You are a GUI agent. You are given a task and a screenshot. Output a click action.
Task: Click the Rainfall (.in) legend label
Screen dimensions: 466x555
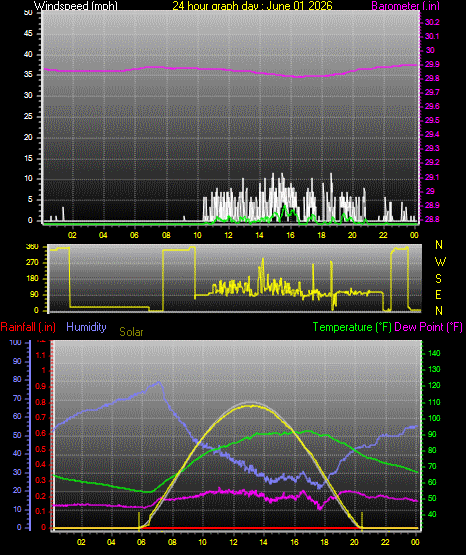pos(28,327)
